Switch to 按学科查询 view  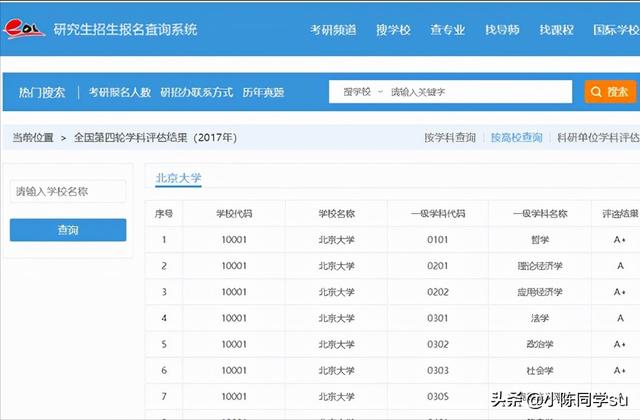click(x=450, y=138)
